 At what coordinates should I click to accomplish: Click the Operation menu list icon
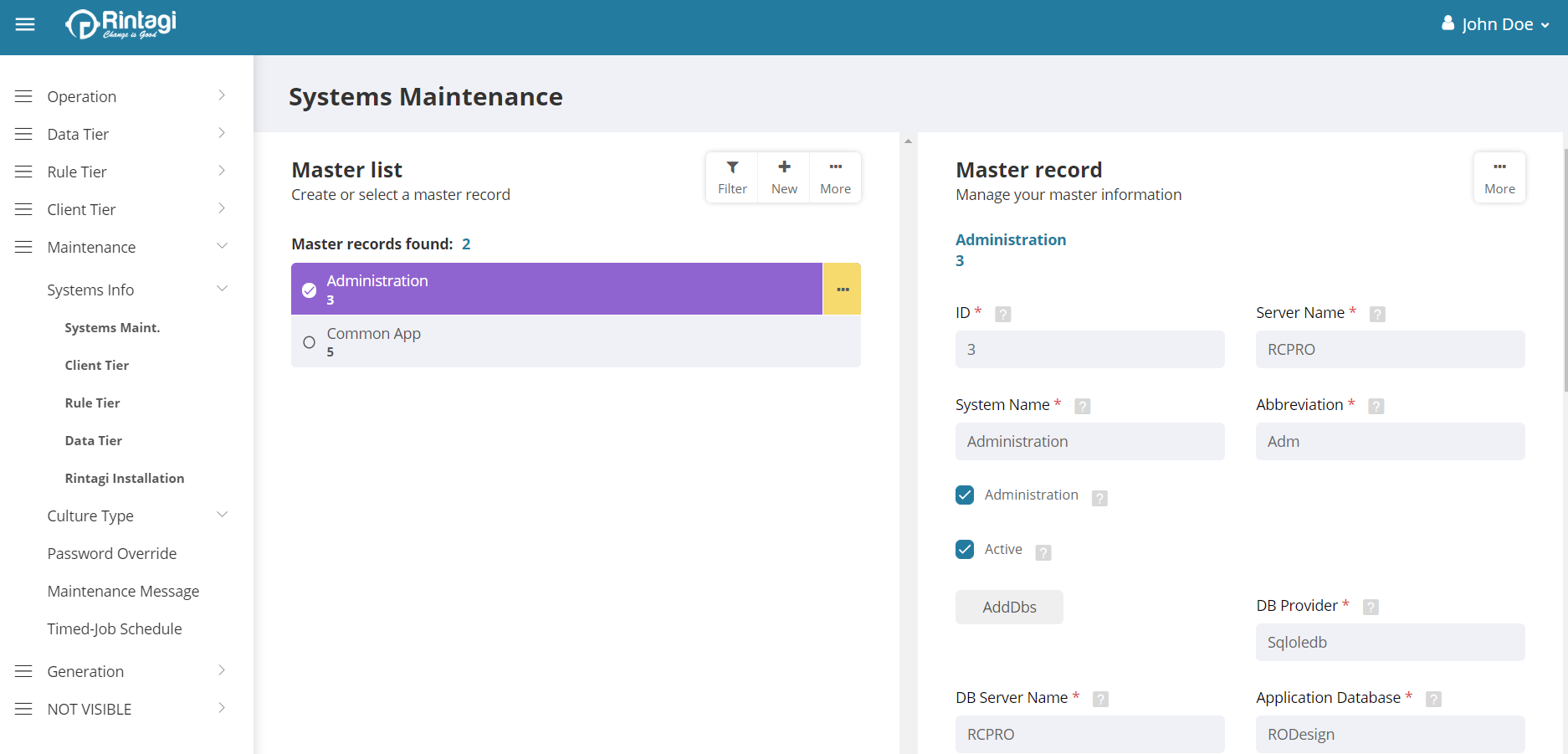(x=23, y=96)
